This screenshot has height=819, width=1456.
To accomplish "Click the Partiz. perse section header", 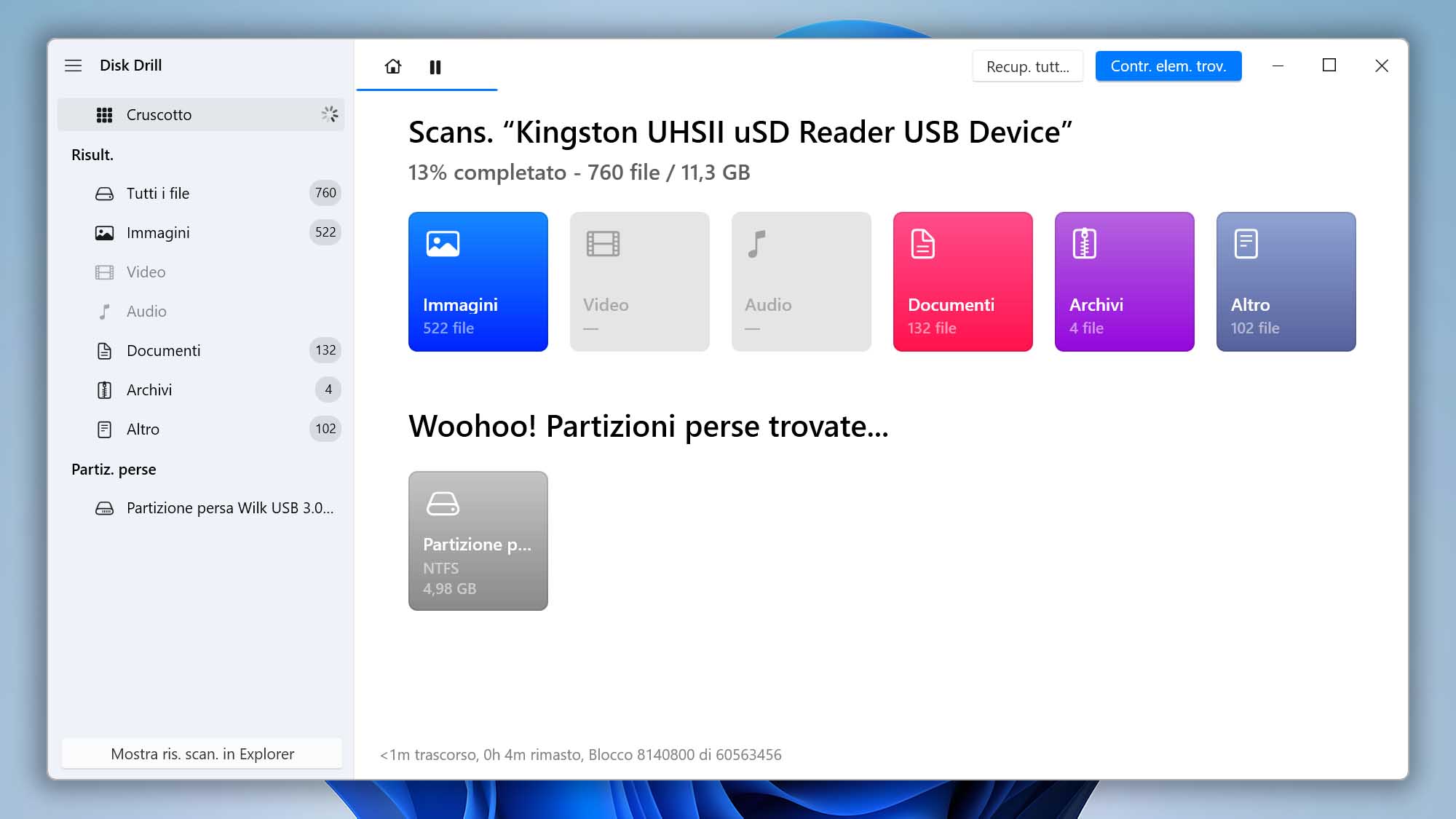I will (x=114, y=470).
